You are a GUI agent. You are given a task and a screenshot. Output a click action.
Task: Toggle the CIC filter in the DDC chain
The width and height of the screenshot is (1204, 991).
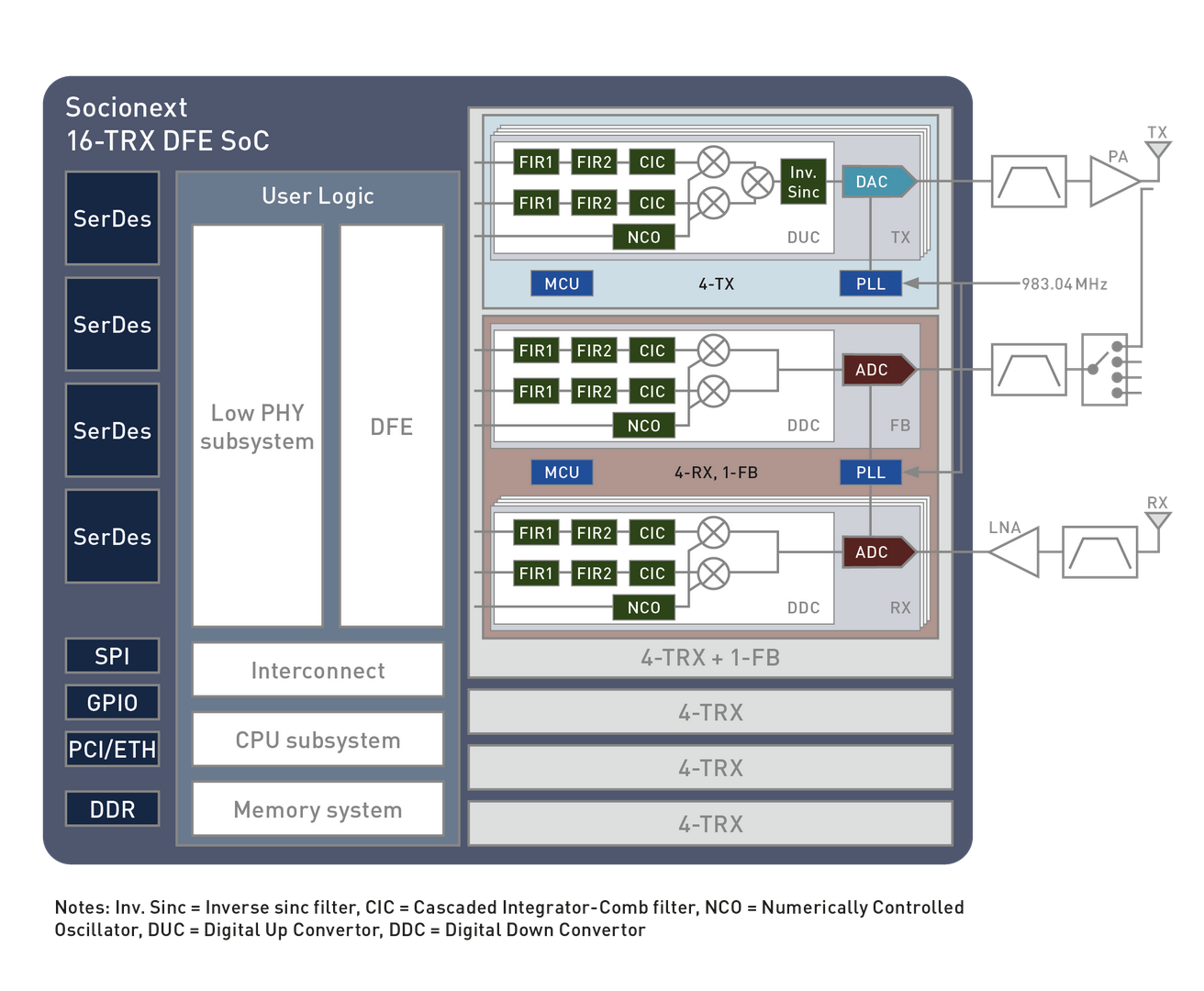(651, 350)
